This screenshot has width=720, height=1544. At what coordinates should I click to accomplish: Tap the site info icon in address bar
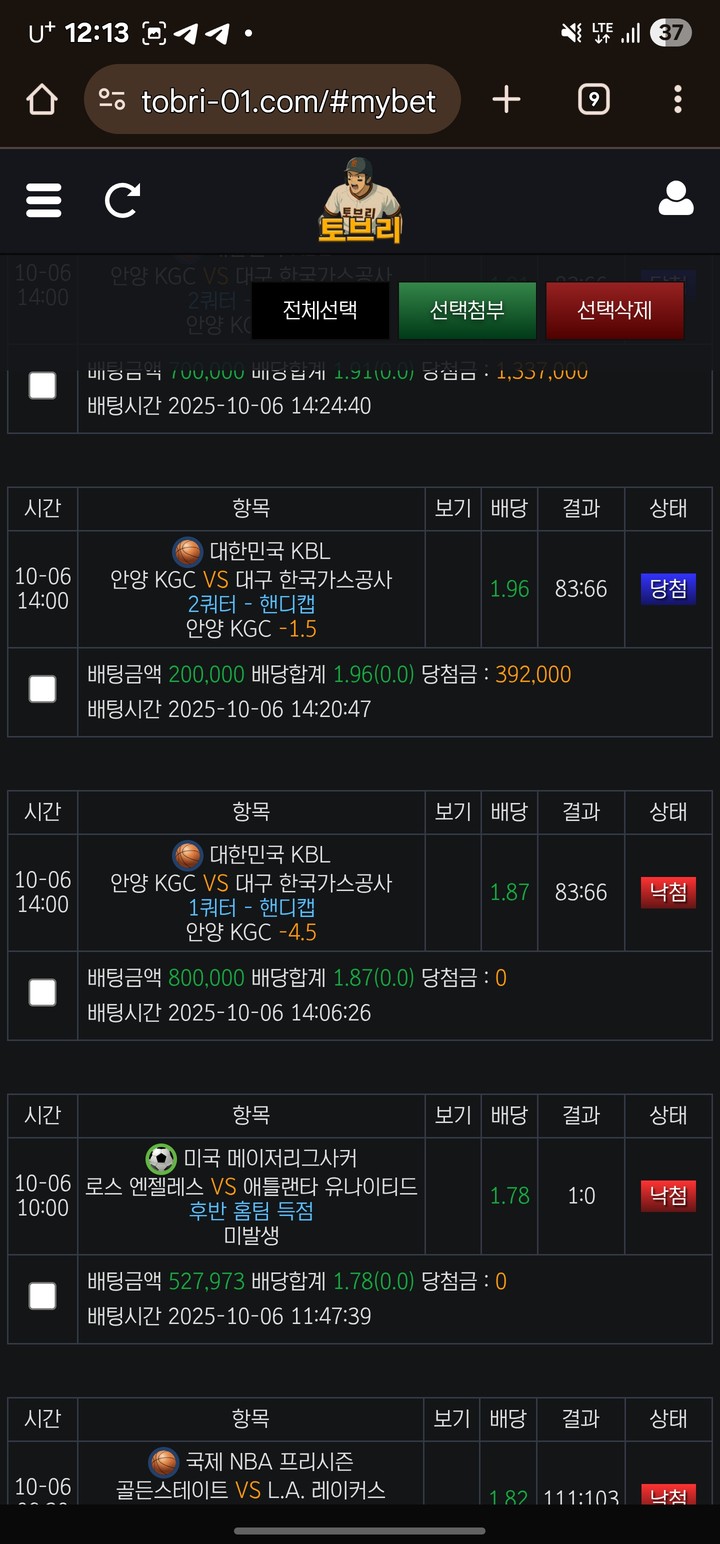point(112,99)
